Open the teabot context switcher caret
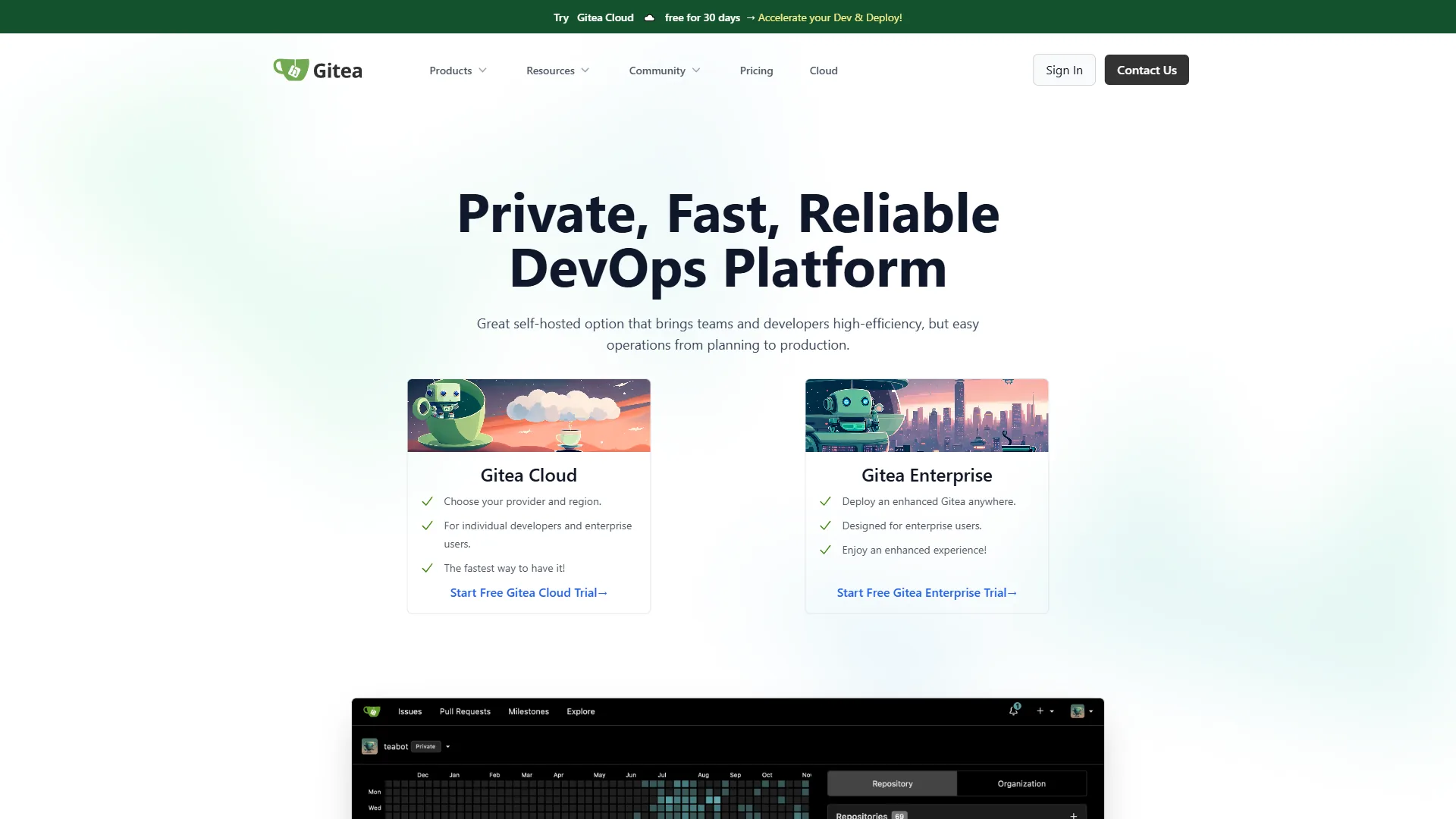Screen dimensions: 1456x819 click(x=448, y=747)
